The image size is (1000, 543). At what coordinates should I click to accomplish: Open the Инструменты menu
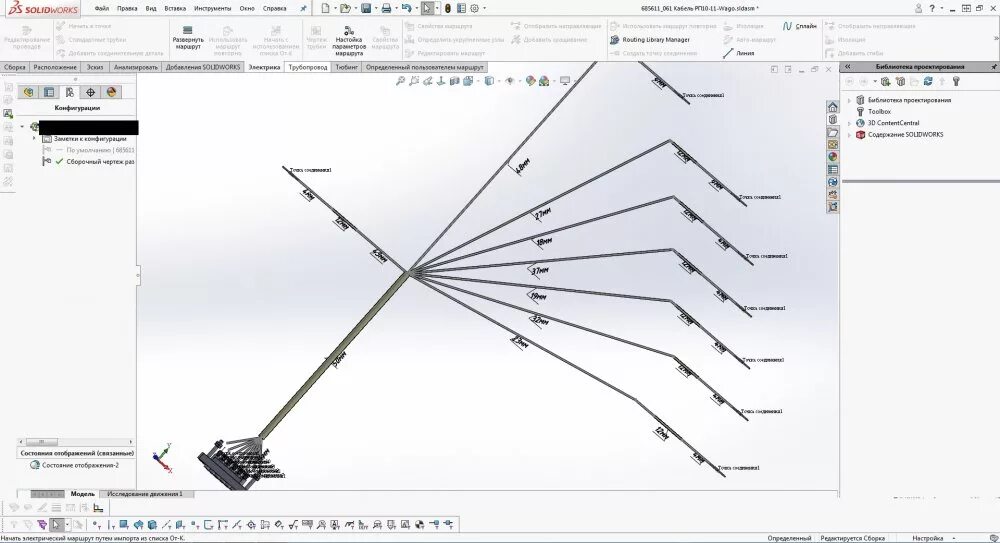212,8
